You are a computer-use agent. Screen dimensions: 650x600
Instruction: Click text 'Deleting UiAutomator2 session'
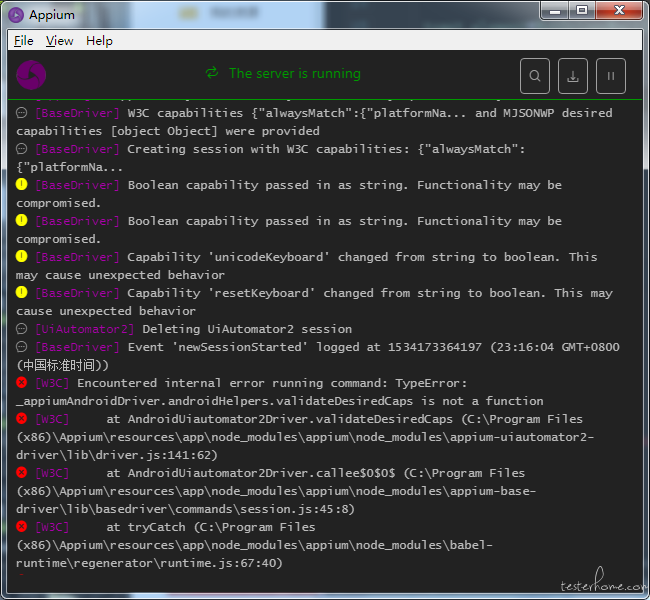click(x=247, y=329)
